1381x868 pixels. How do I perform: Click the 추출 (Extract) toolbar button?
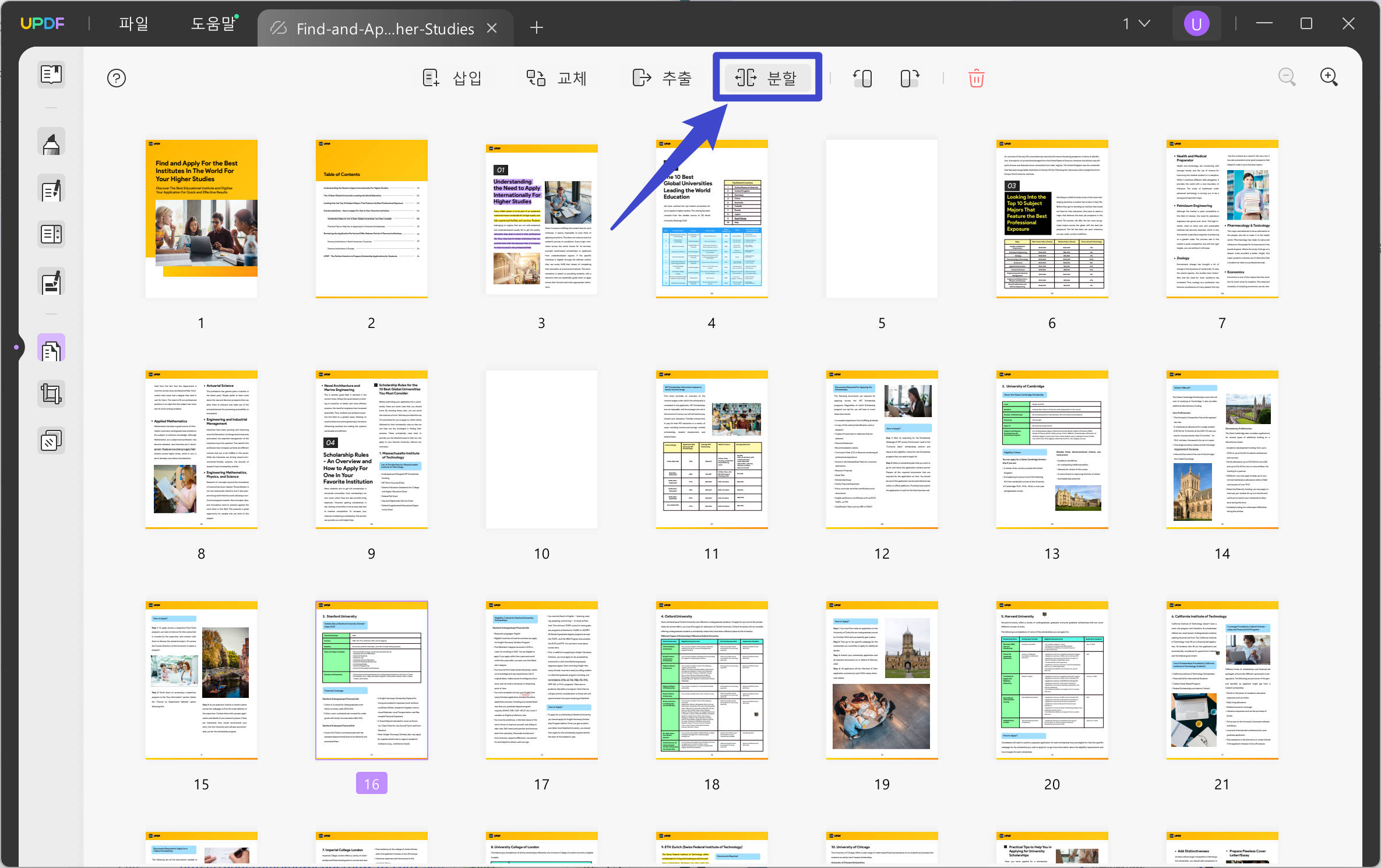coord(662,78)
